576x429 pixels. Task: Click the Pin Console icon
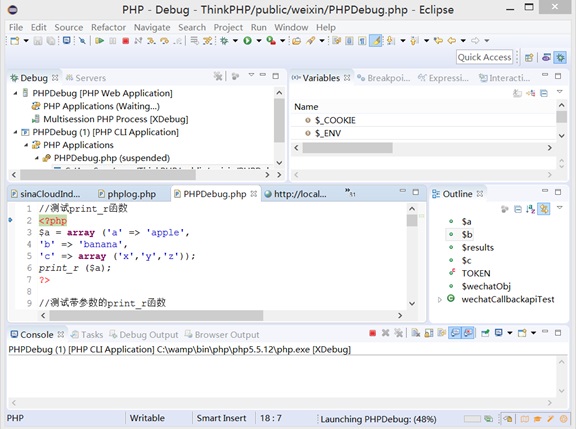point(485,333)
